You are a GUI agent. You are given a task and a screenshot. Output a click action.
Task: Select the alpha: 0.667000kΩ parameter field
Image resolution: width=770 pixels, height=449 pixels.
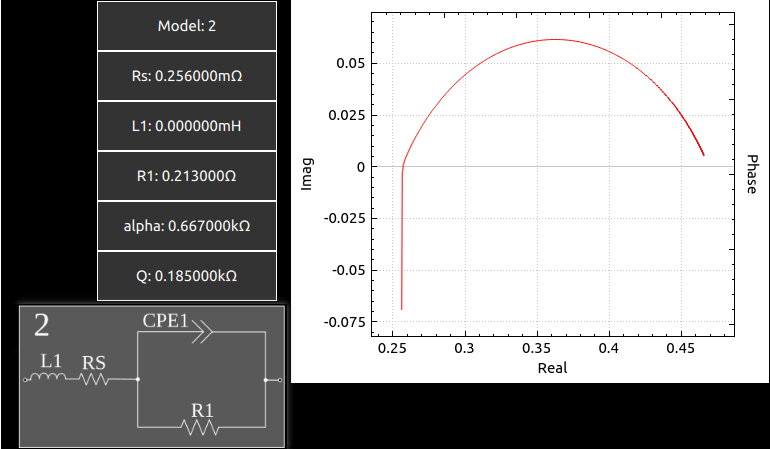[187, 226]
